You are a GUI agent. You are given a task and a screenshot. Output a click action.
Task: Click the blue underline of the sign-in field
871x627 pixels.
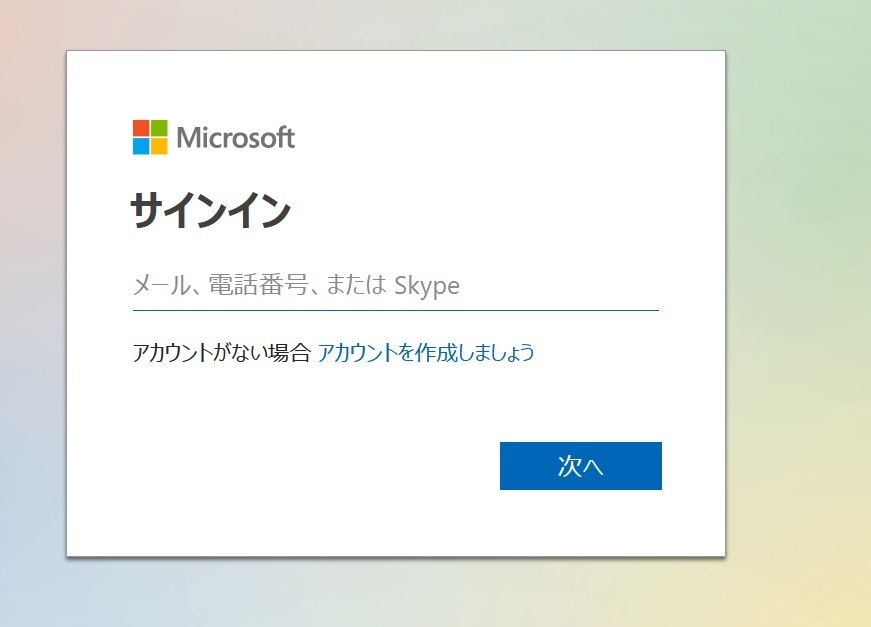click(395, 310)
